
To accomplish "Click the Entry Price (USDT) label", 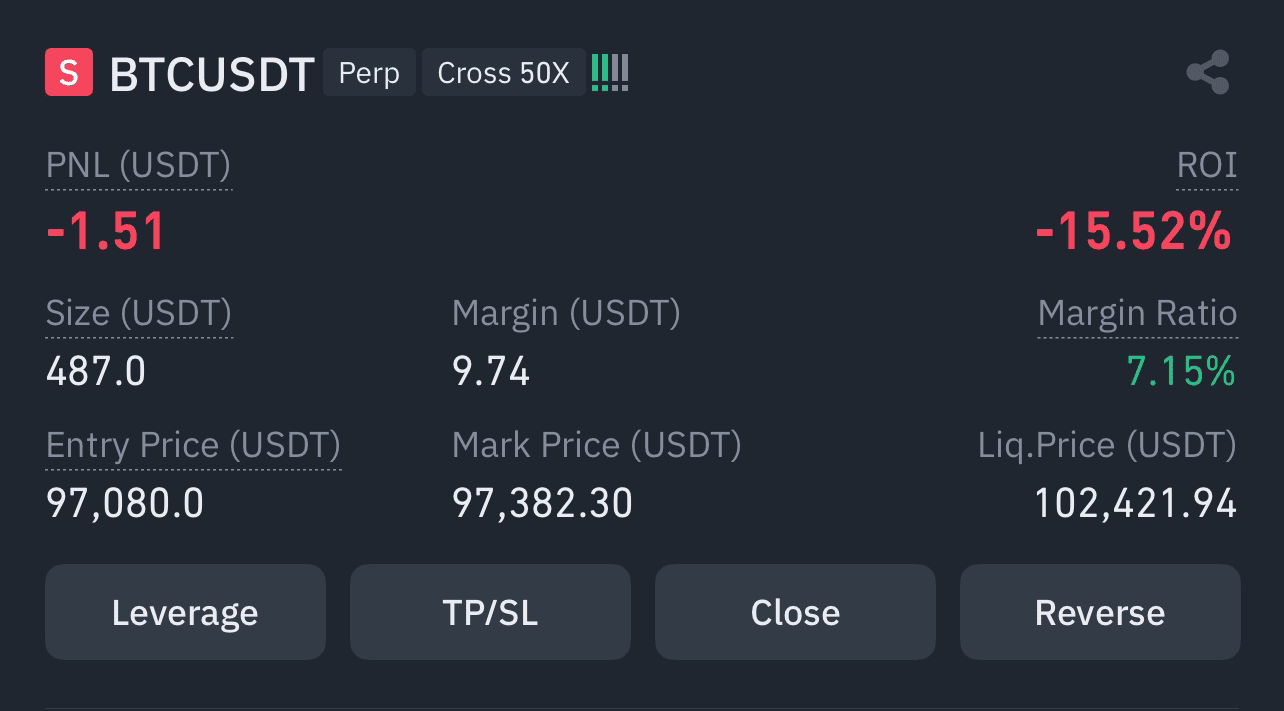I will (193, 445).
